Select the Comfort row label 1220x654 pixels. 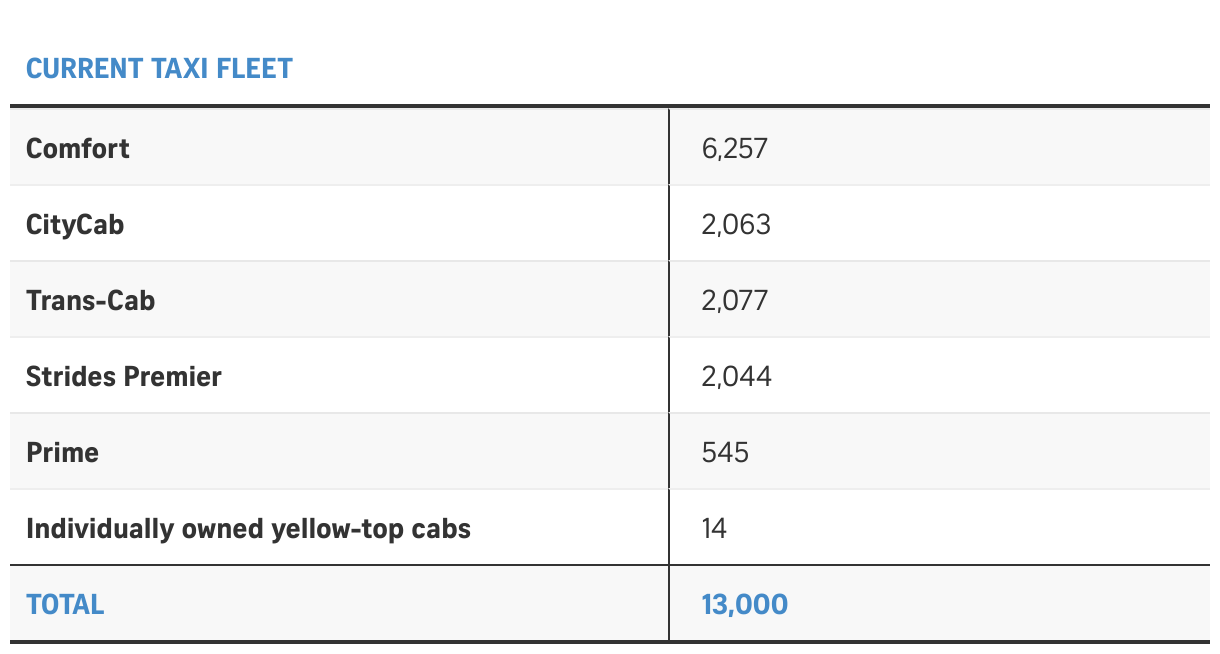pyautogui.click(x=78, y=149)
